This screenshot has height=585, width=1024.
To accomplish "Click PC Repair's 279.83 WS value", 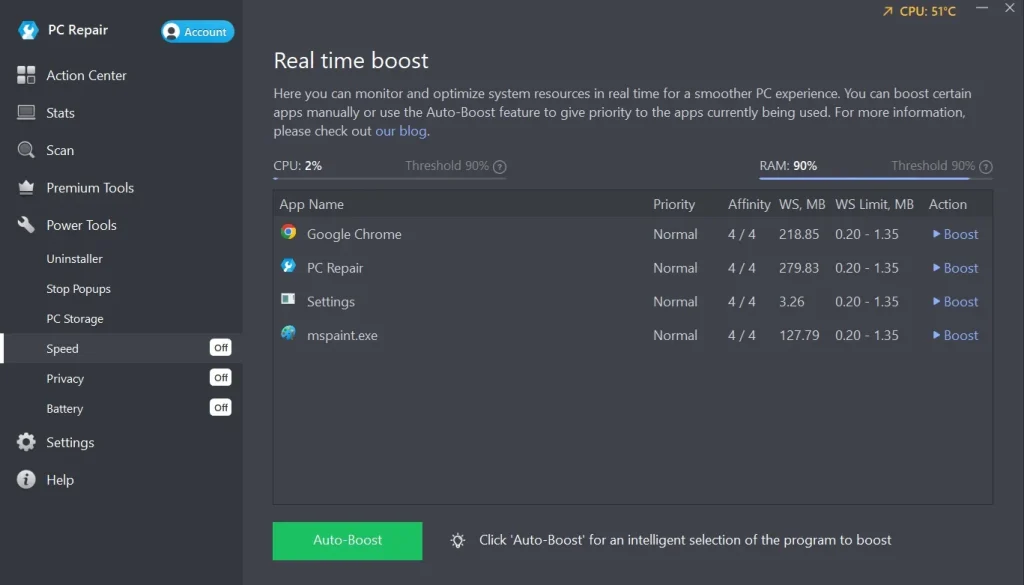I will click(x=799, y=268).
